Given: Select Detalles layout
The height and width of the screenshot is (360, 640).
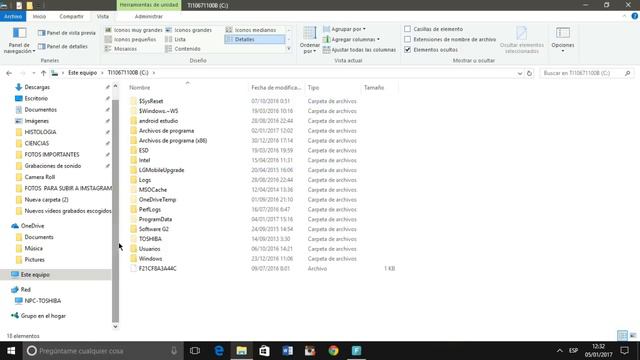Looking at the screenshot, I should coord(255,39).
